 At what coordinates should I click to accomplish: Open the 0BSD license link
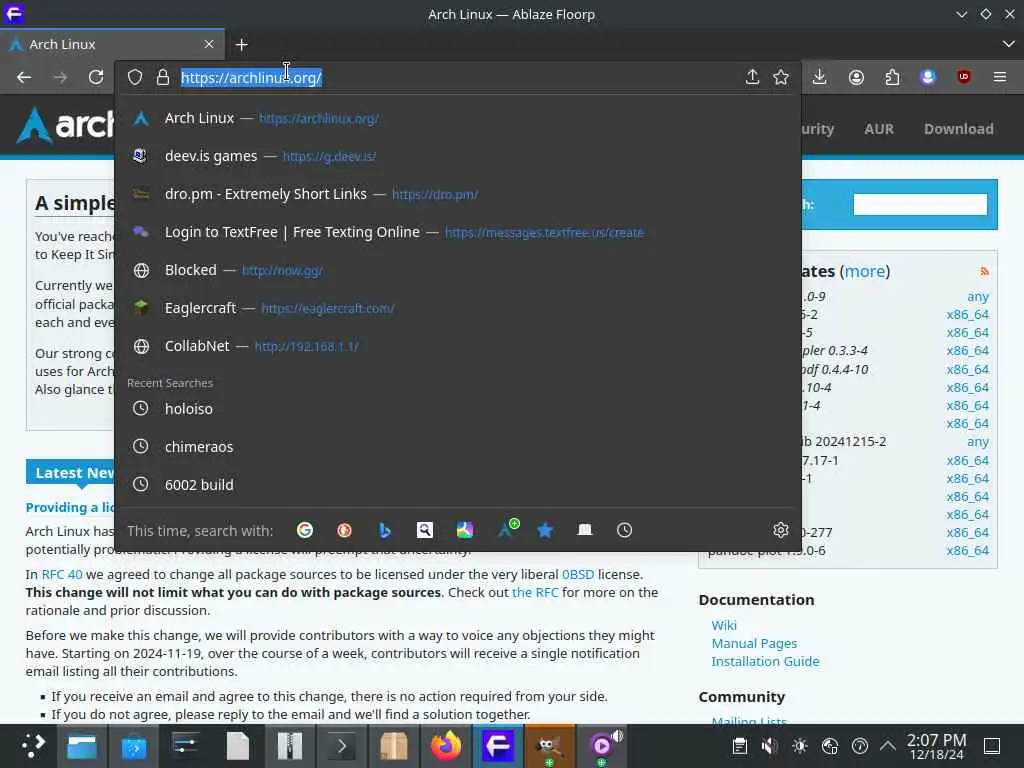(578, 575)
